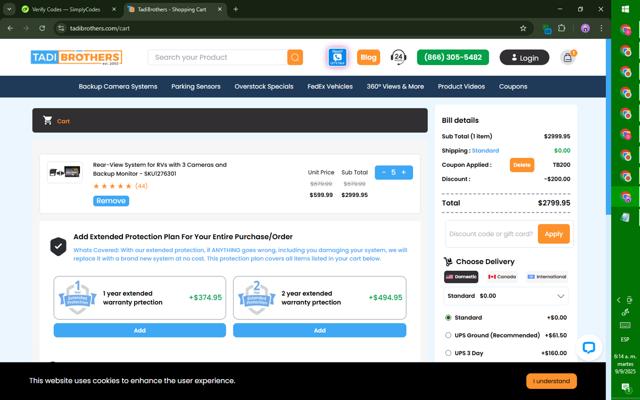Click the ESP language indicator
The image size is (640, 400).
click(625, 339)
